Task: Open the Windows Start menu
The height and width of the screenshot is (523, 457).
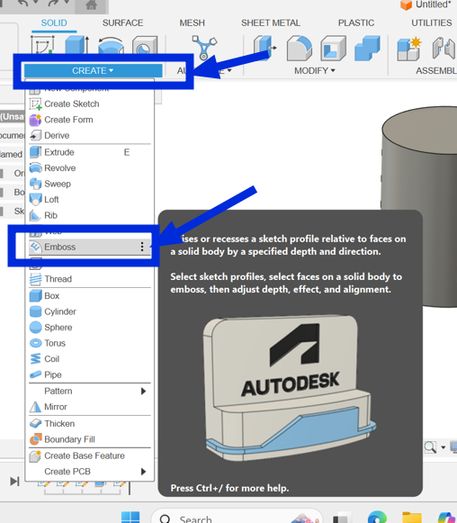Action: click(x=130, y=516)
